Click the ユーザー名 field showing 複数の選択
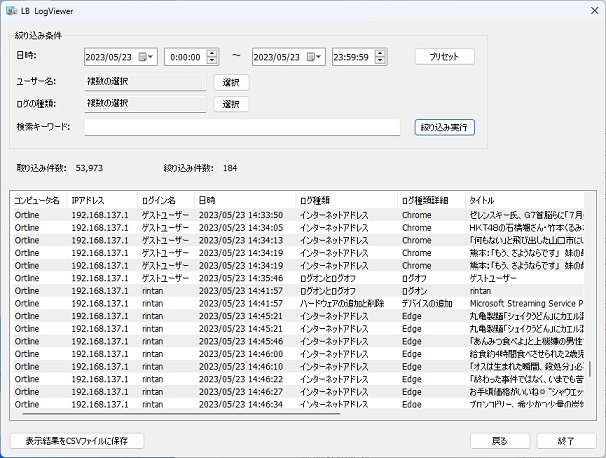This screenshot has width=606, height=458. [145, 82]
